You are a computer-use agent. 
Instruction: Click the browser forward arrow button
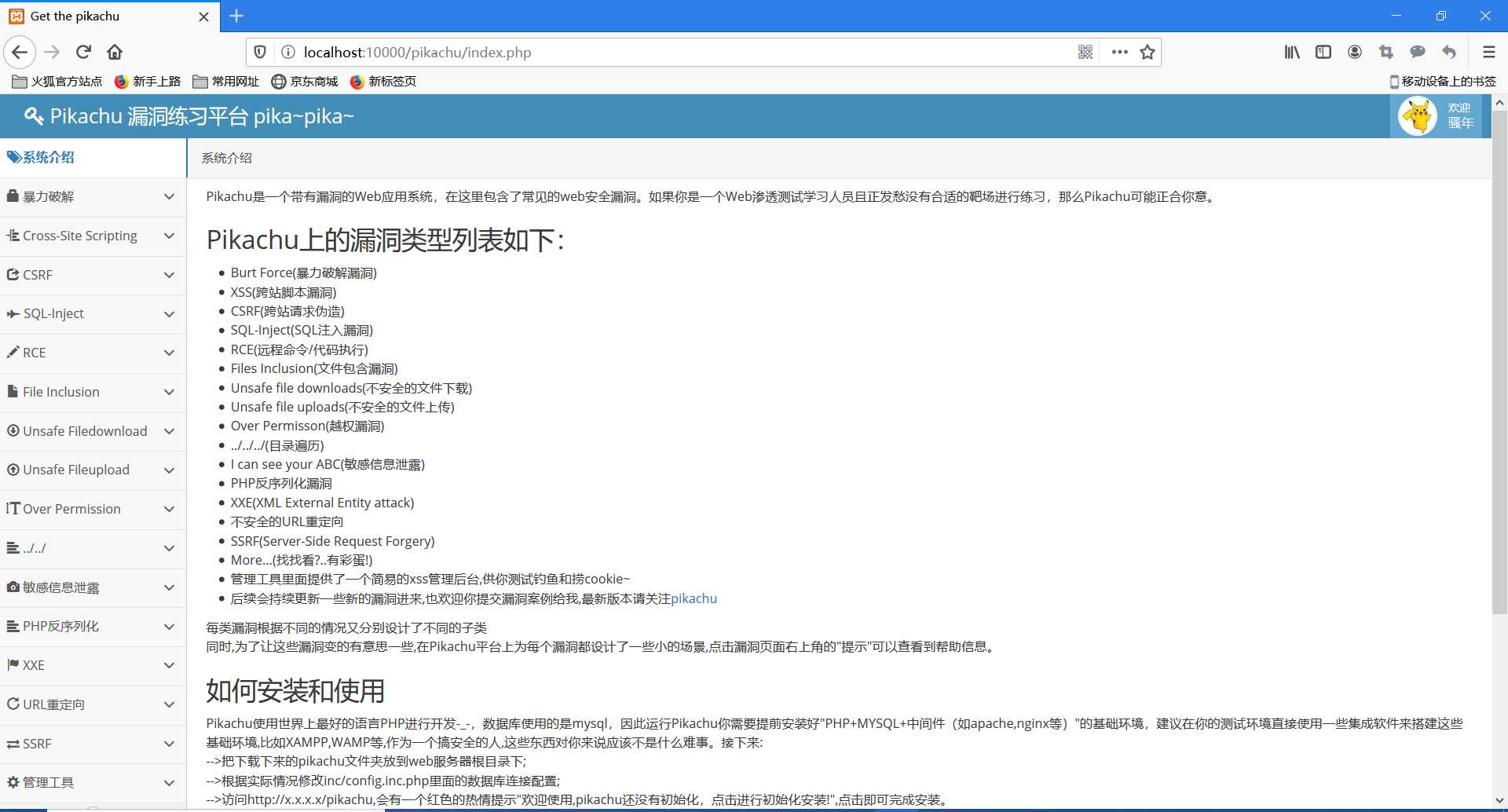point(52,52)
